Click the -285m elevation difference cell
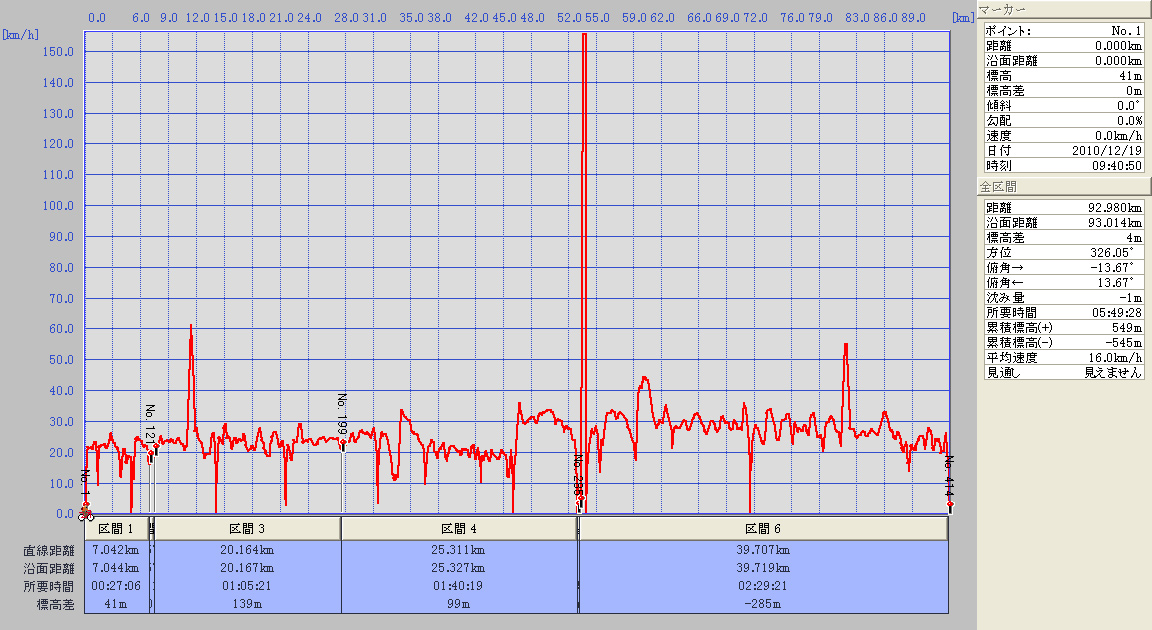 [x=763, y=604]
